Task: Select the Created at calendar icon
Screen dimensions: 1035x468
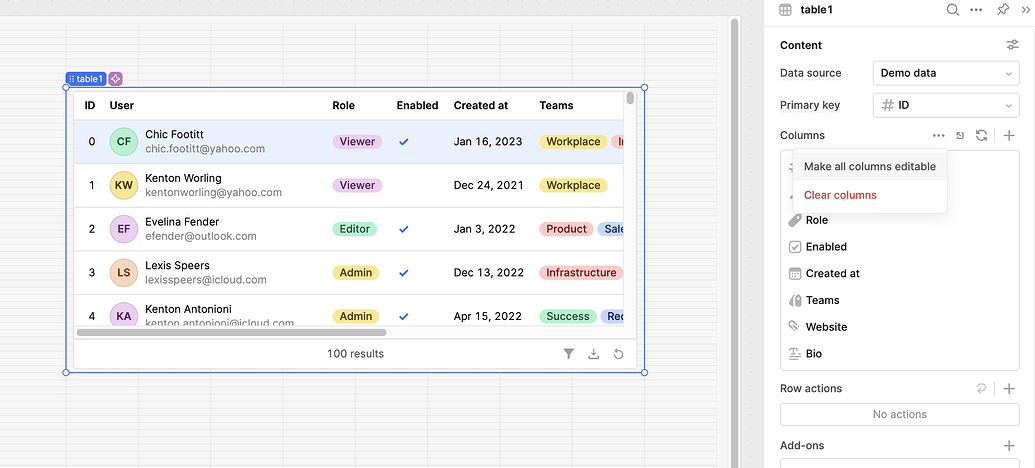Action: (795, 273)
